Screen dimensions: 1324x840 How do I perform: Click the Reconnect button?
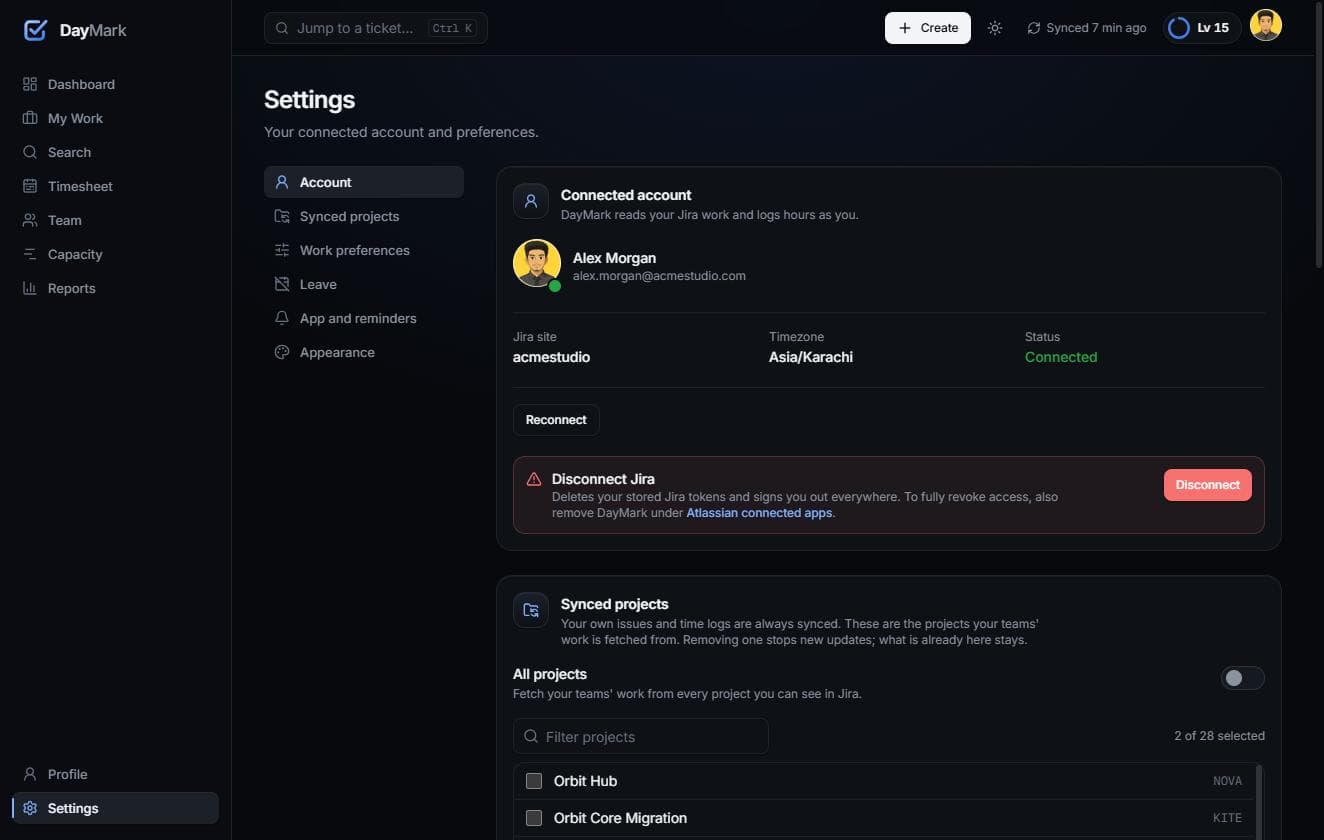(x=556, y=420)
